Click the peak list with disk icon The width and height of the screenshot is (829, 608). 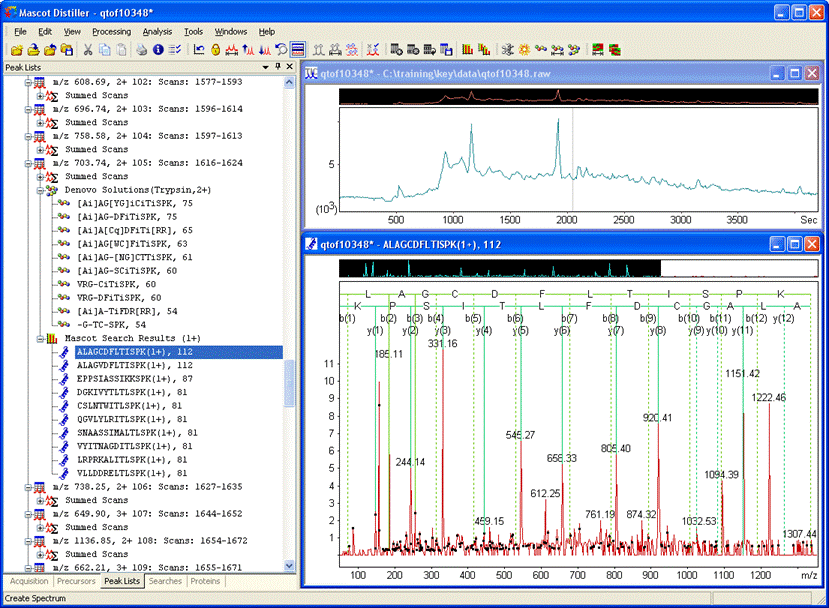tap(446, 50)
